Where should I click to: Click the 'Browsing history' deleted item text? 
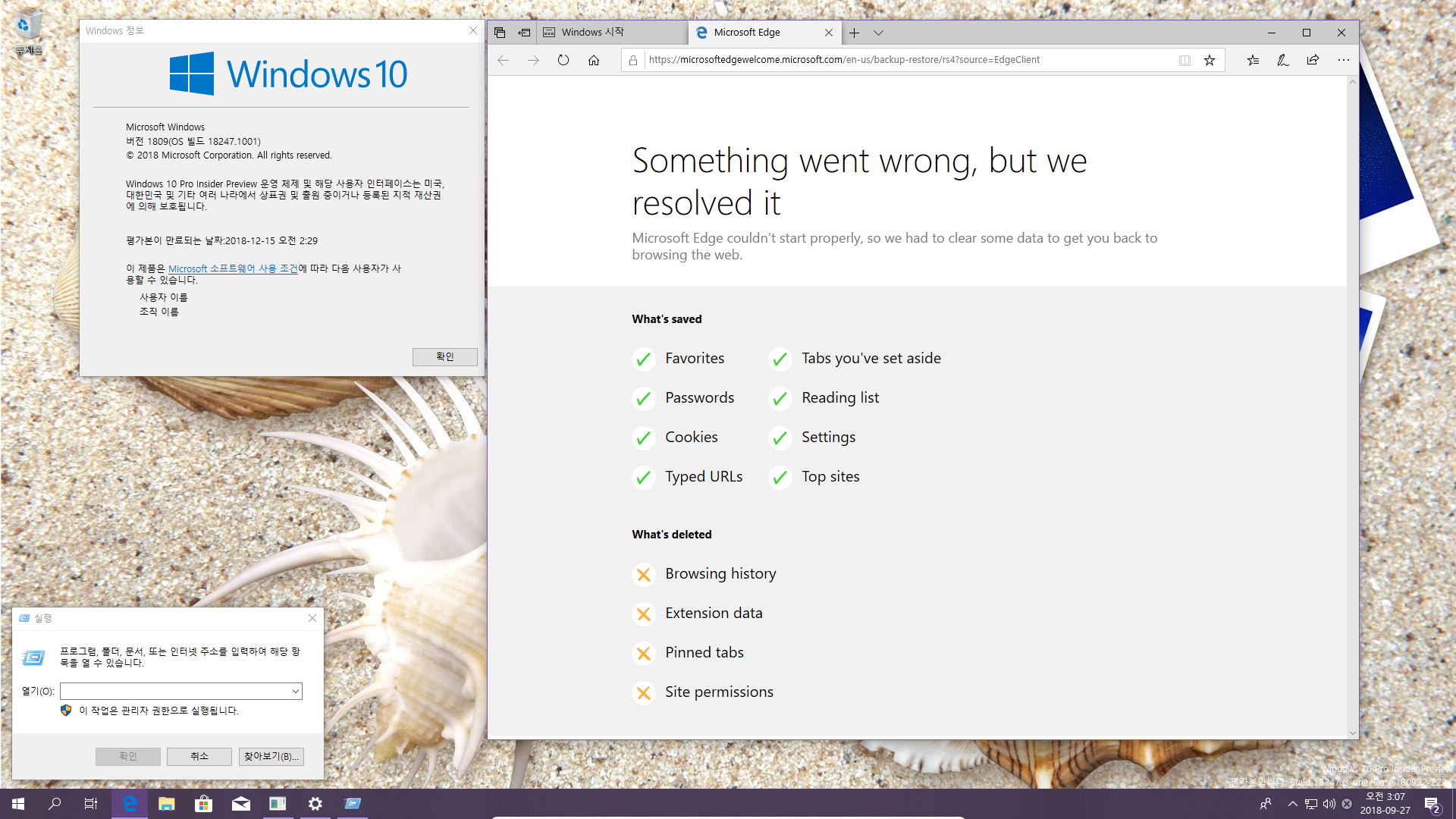pos(720,573)
